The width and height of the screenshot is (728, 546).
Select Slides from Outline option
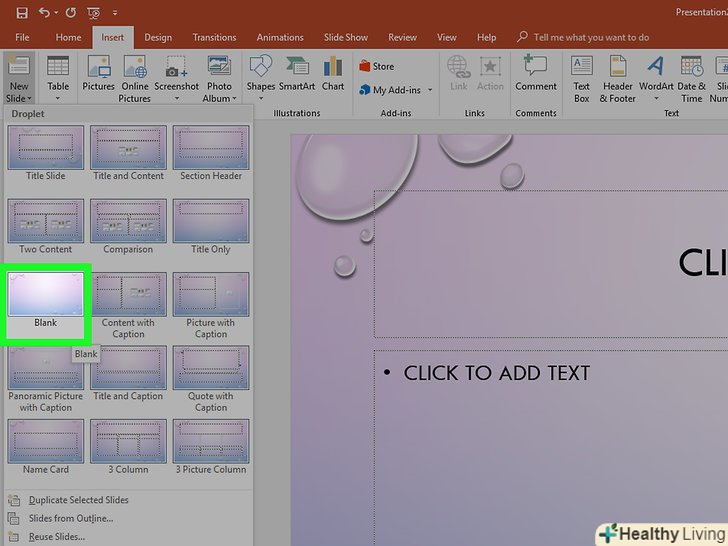click(x=70, y=518)
